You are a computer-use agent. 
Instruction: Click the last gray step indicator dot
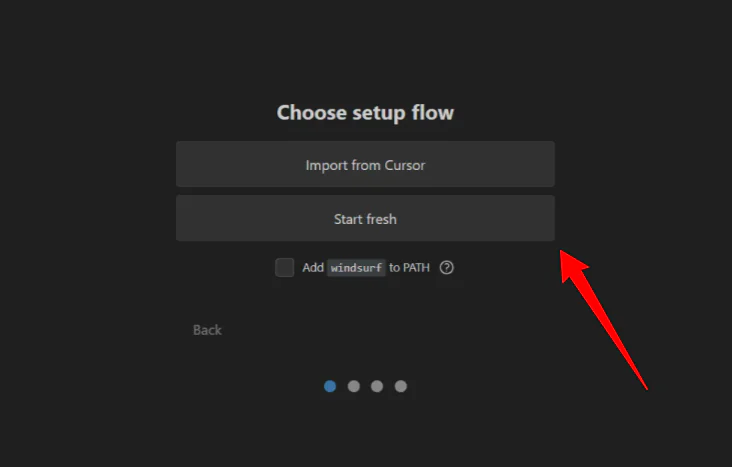pos(401,386)
